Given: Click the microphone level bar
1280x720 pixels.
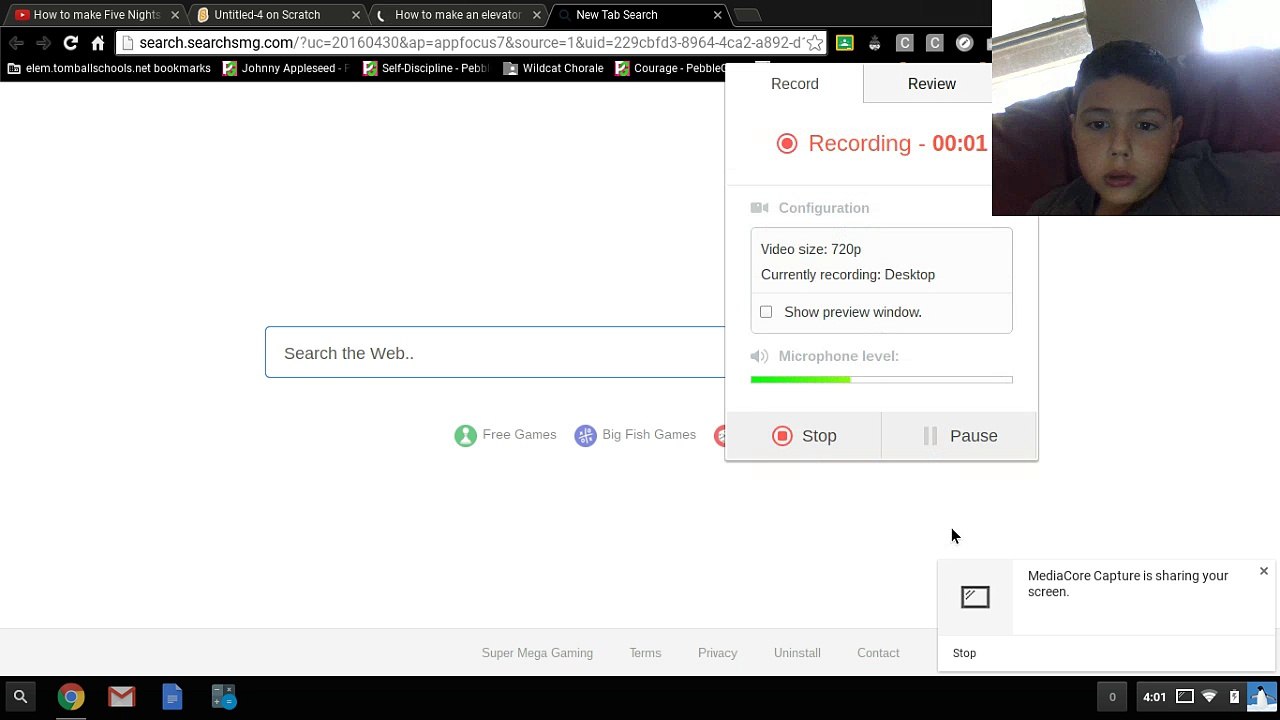Looking at the screenshot, I should pyautogui.click(x=881, y=380).
